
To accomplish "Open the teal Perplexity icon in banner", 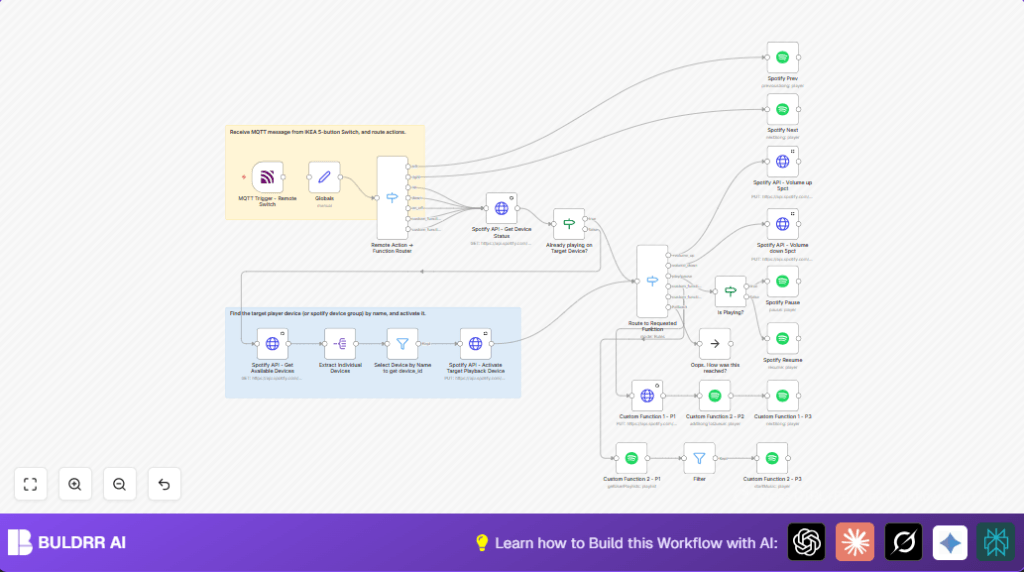I will 996,542.
